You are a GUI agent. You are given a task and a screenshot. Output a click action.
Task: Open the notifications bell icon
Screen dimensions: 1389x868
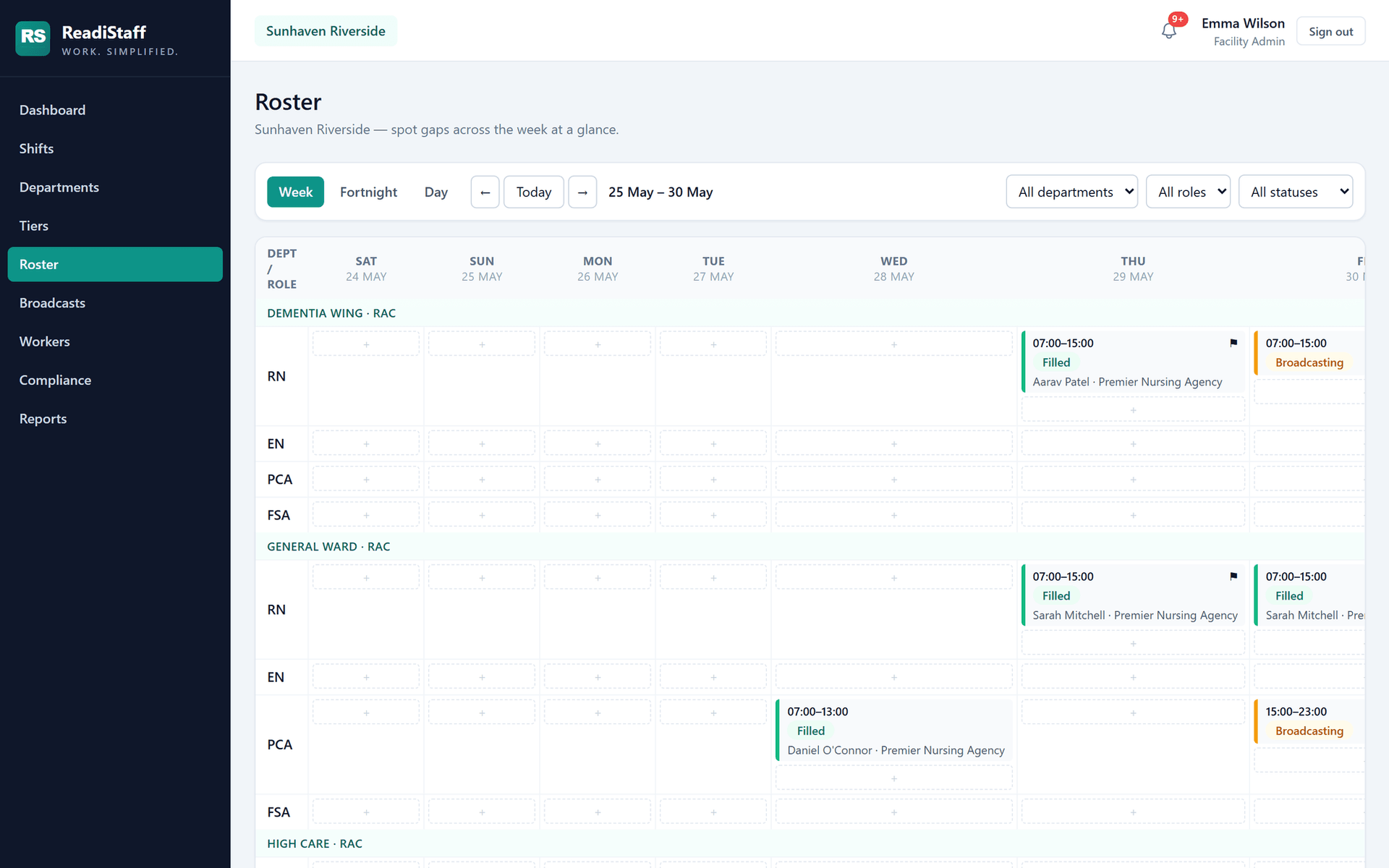1168,31
